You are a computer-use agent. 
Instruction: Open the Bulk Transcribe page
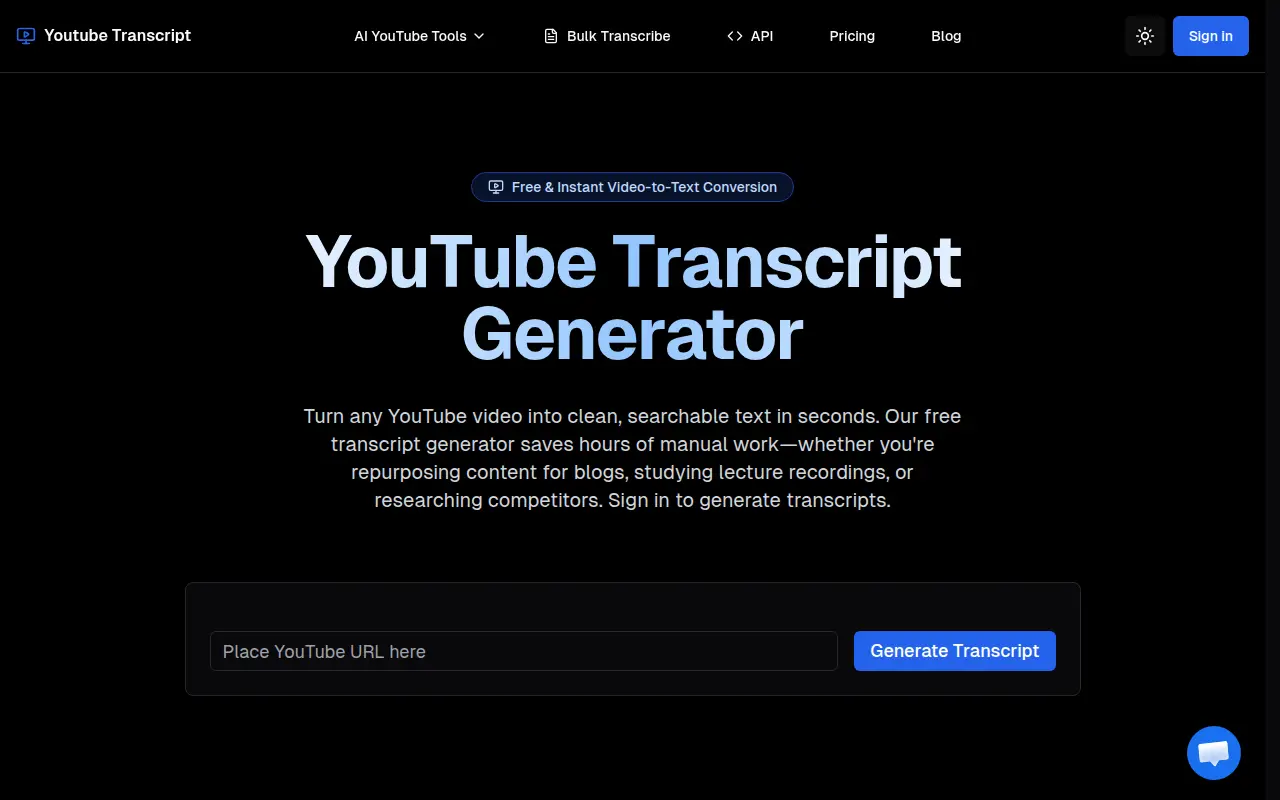click(x=607, y=36)
